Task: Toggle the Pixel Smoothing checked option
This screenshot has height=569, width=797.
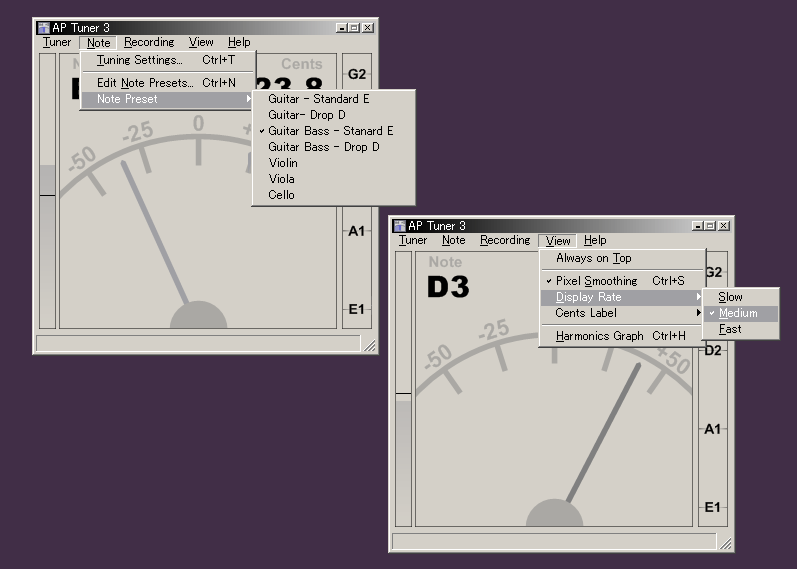Action: 596,281
